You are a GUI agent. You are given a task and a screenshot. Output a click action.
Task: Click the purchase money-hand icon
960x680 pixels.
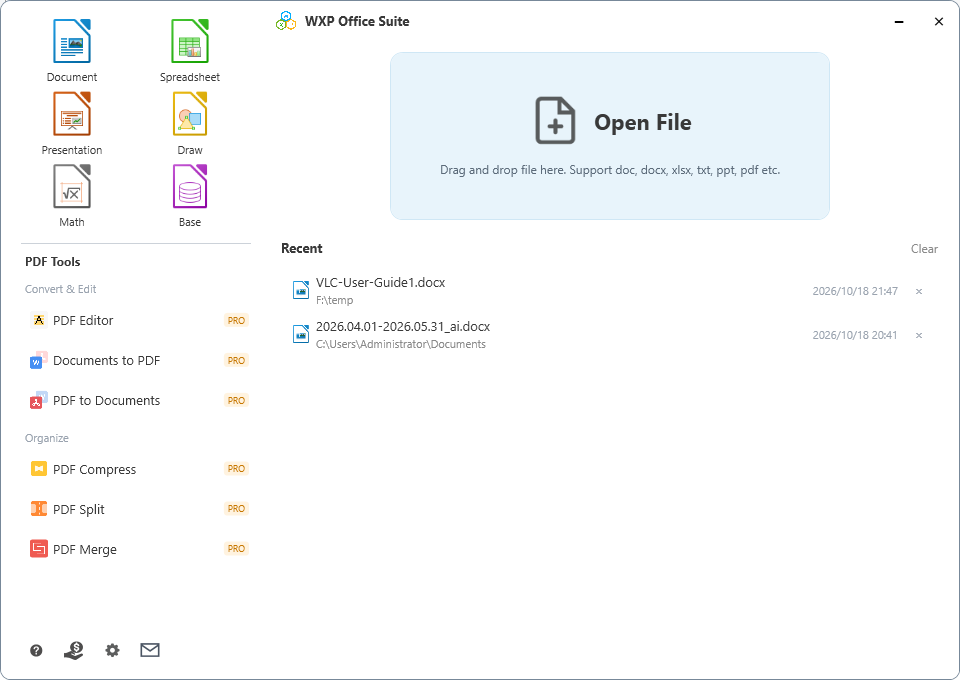(x=74, y=650)
